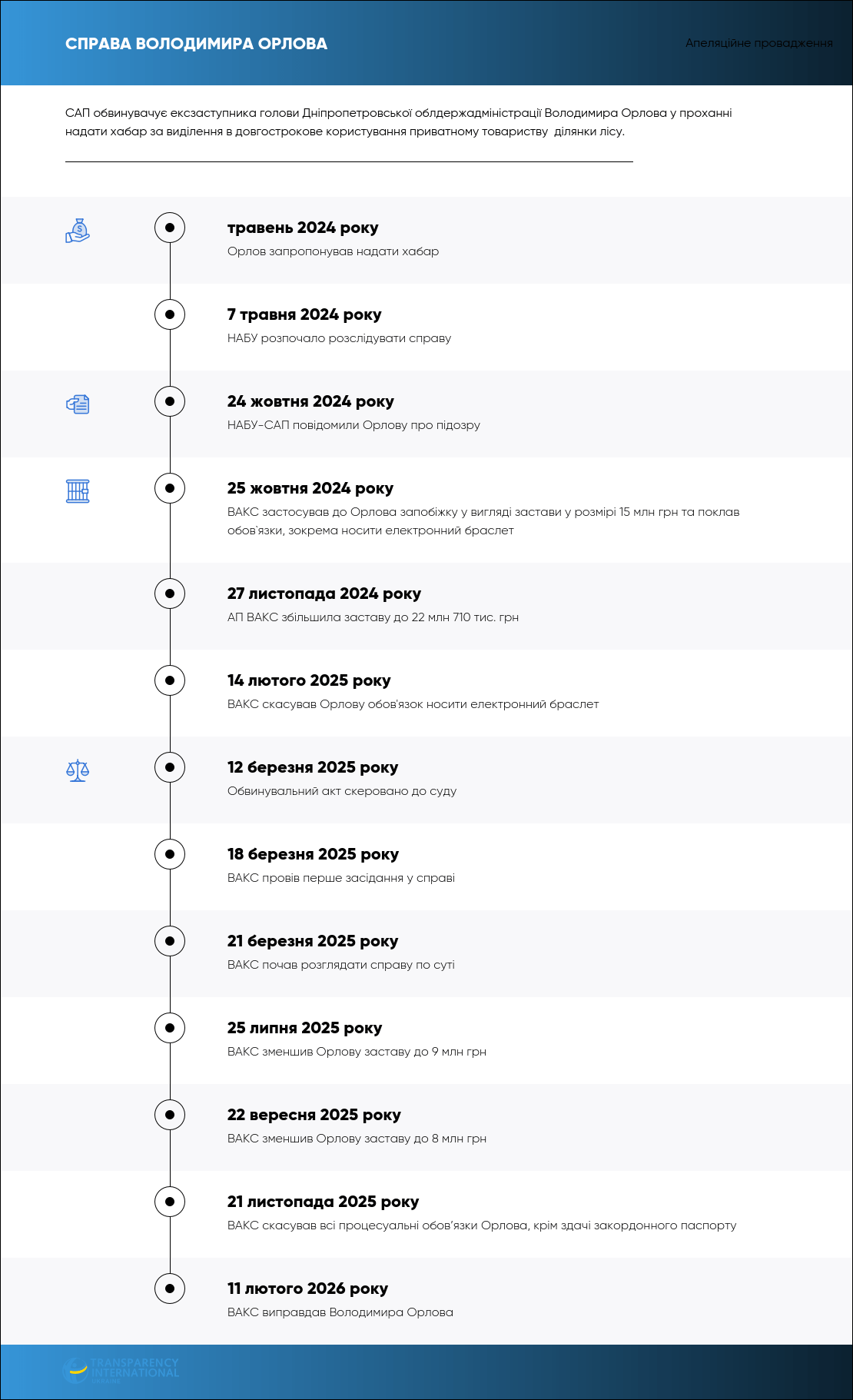Select the 24 жовтня 2024 timeline dot
Image resolution: width=853 pixels, height=1400 pixels.
pos(170,401)
